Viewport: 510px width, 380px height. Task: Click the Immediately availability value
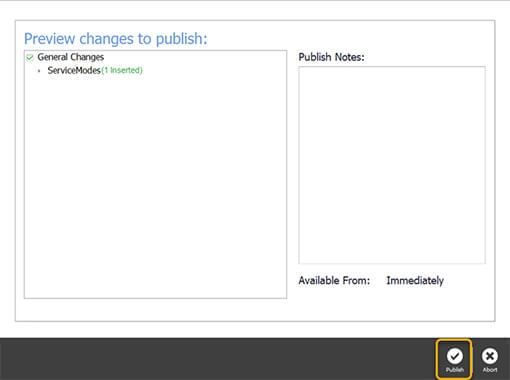pos(415,281)
